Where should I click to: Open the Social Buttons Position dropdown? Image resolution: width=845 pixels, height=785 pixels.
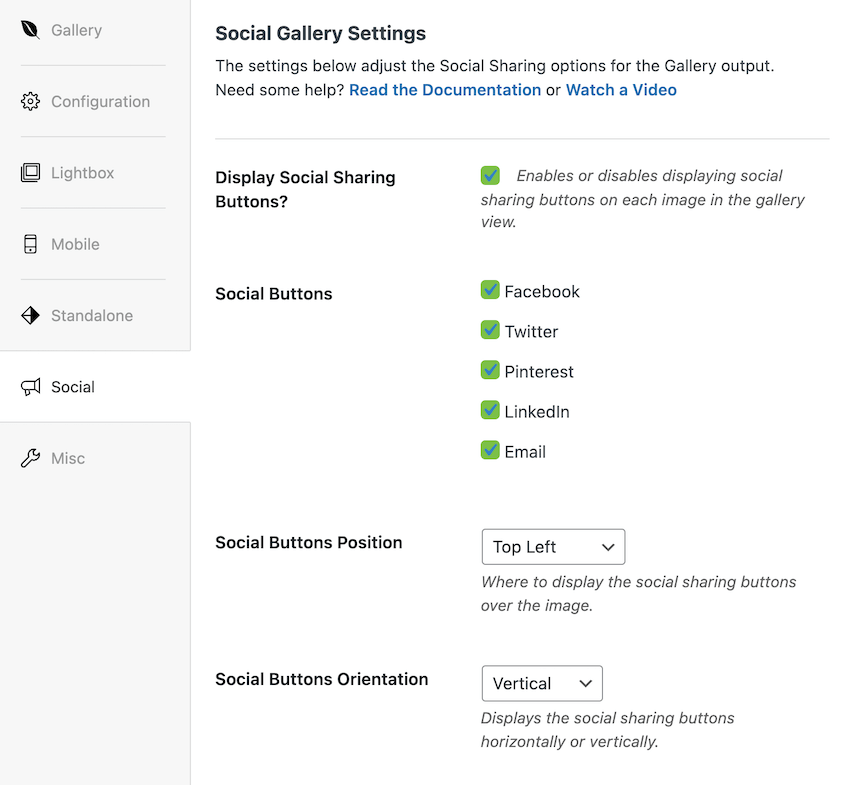(x=553, y=547)
